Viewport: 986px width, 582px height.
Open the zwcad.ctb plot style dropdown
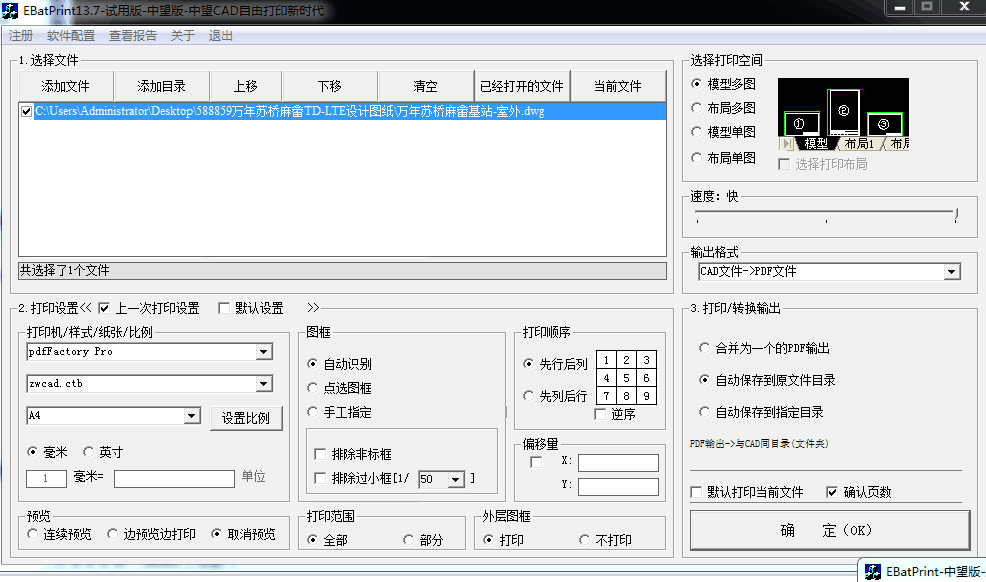pos(264,383)
